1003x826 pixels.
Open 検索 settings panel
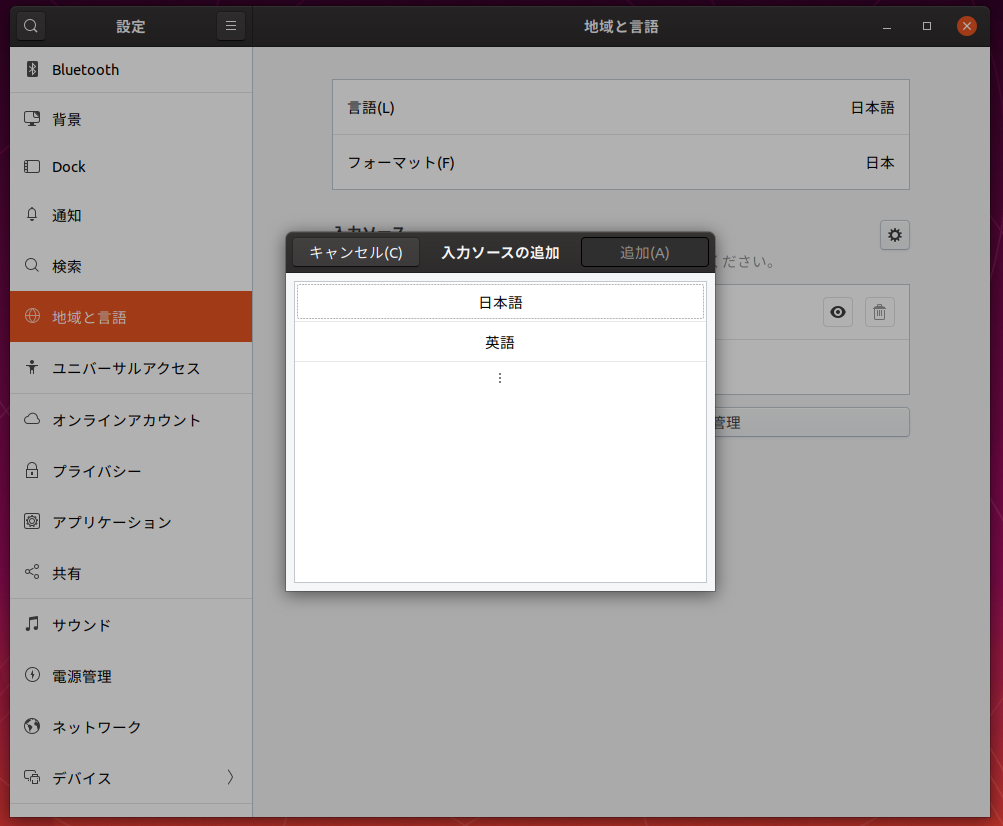pos(131,266)
